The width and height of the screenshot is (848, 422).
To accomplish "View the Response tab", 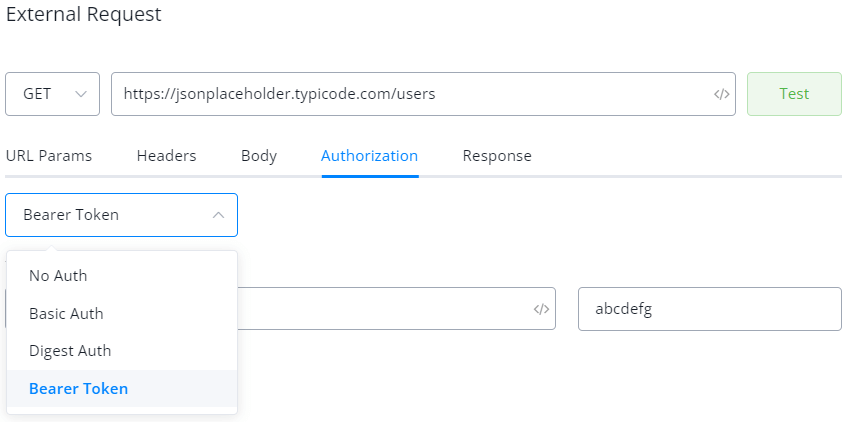I will (x=497, y=156).
